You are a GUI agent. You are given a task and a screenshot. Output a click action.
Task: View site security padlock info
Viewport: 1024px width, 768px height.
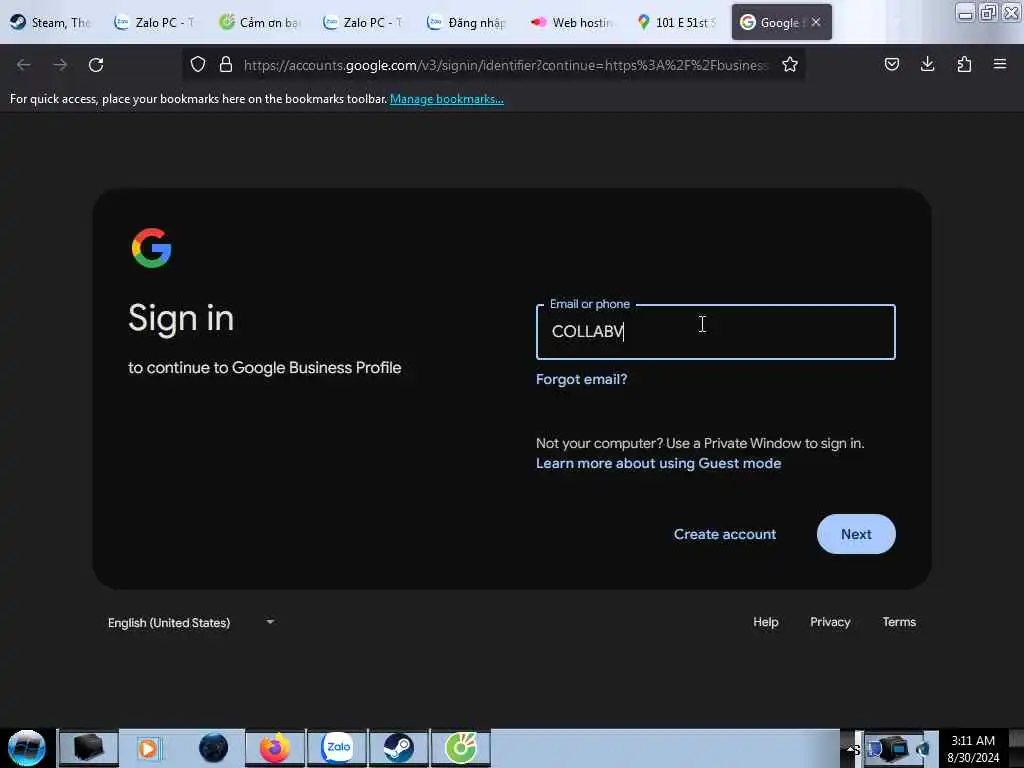[226, 64]
